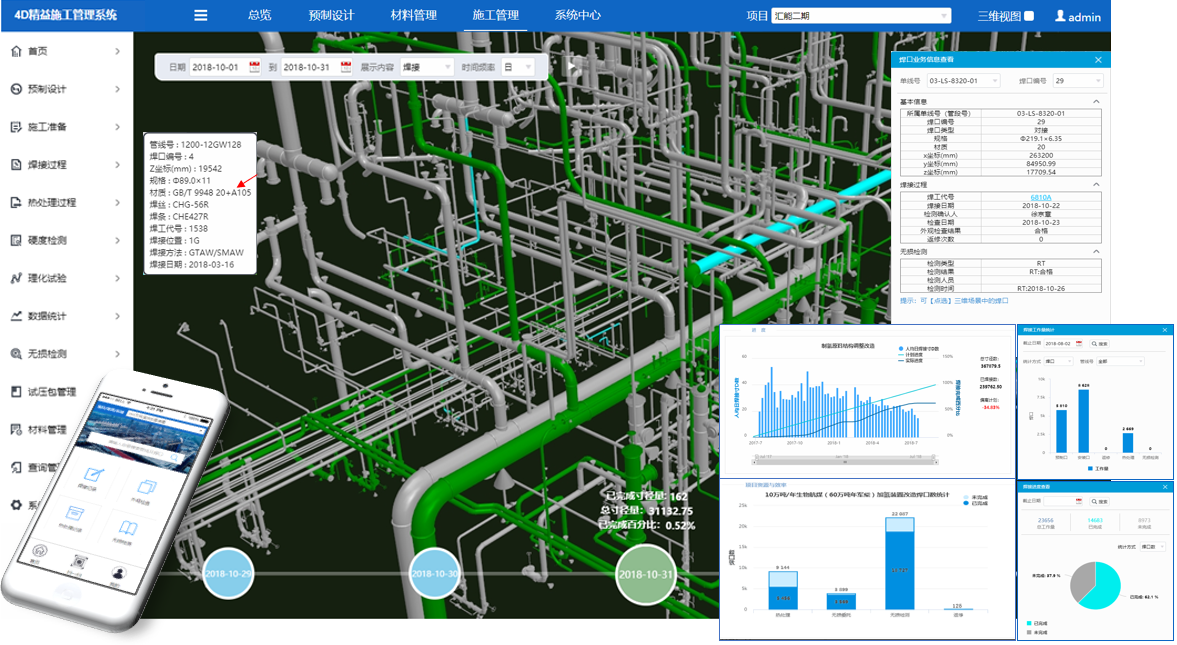Open the start date calendar icon picker

[254, 67]
